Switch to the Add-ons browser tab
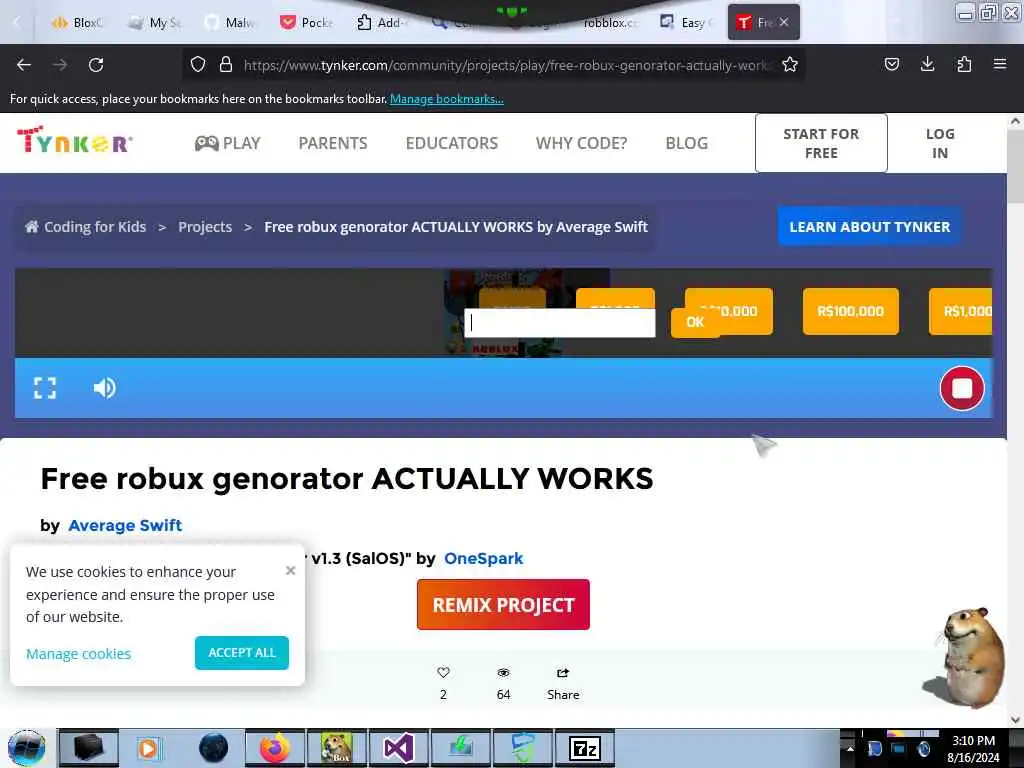The image size is (1024, 768). (x=383, y=23)
